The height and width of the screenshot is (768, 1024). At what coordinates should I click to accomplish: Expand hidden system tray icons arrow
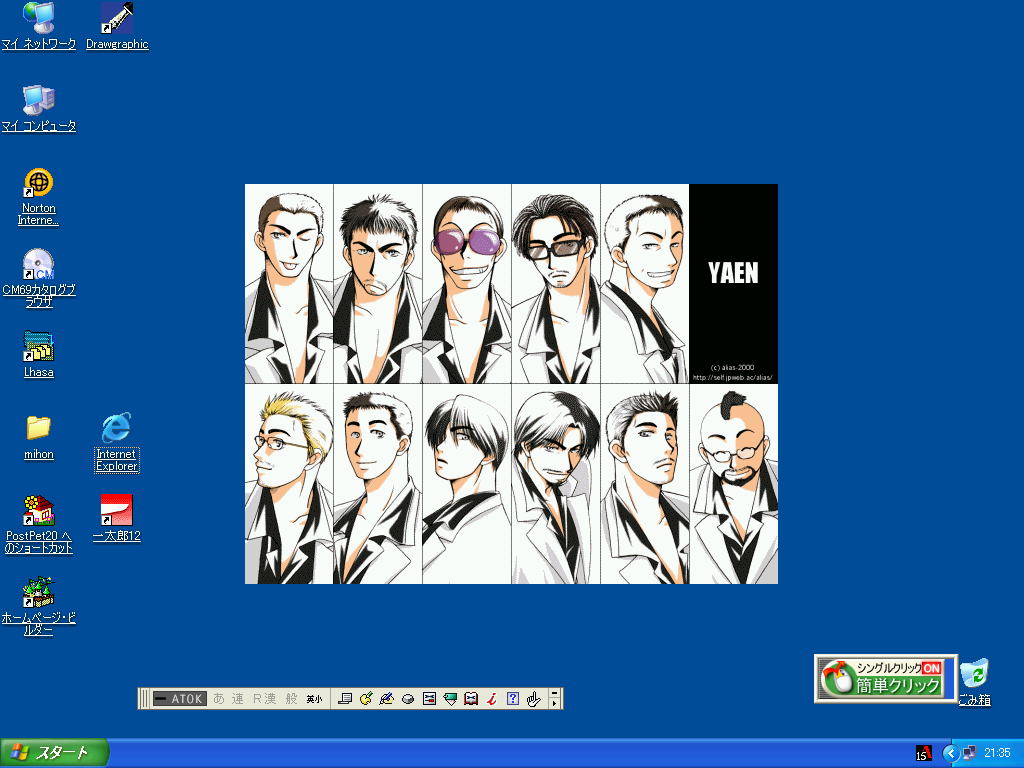point(951,753)
